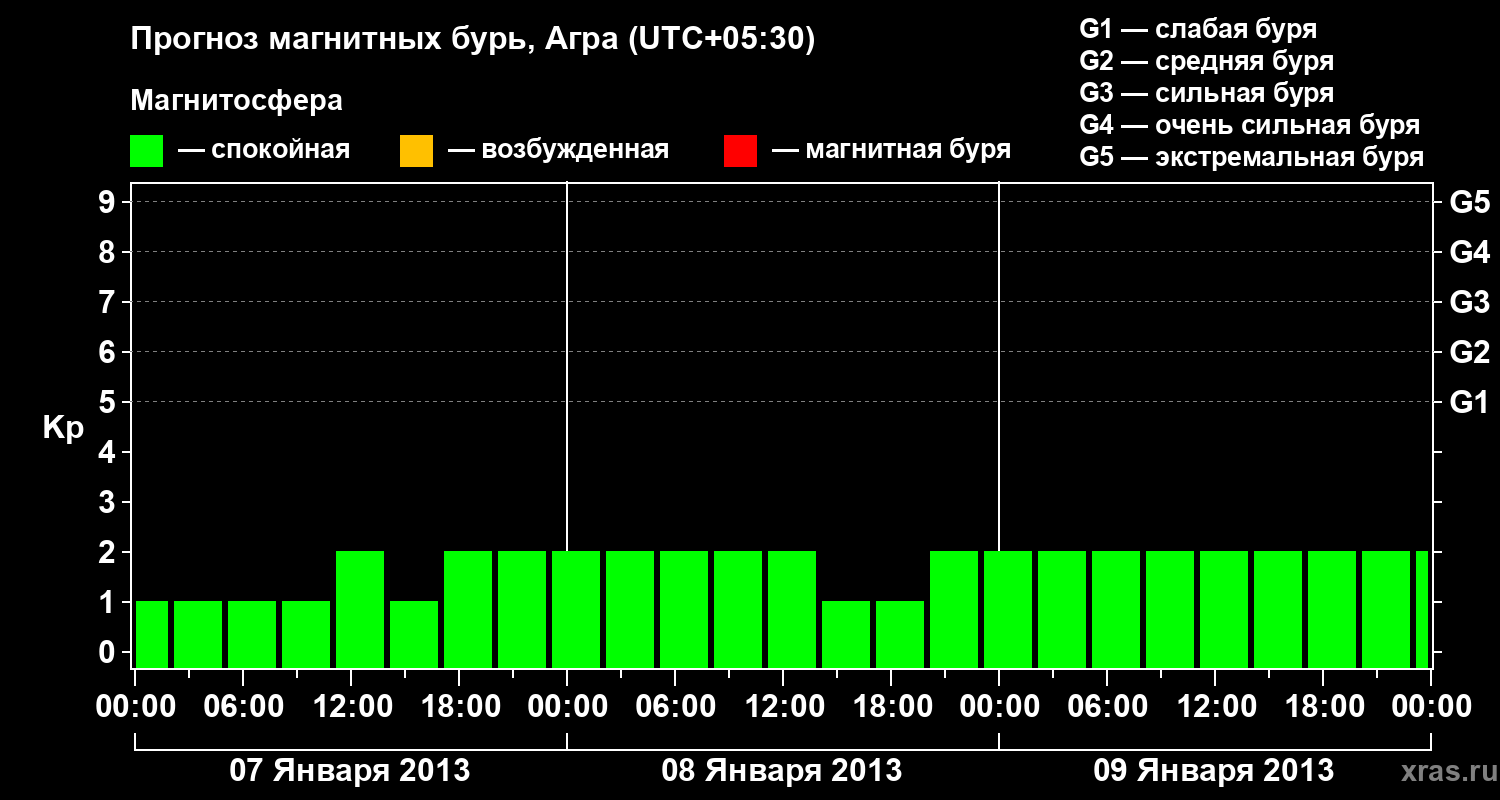
Task: Click the red 'магнитная буря' legend swatch
Action: (740, 151)
